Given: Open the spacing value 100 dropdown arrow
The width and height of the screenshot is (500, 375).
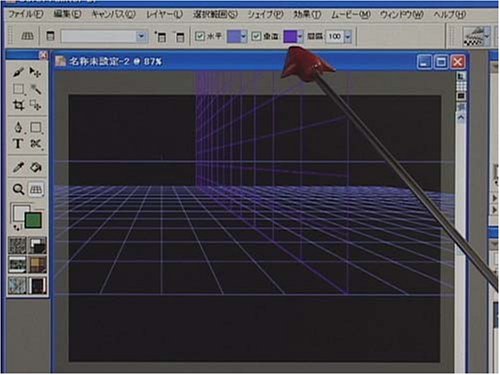Looking at the screenshot, I should 348,36.
